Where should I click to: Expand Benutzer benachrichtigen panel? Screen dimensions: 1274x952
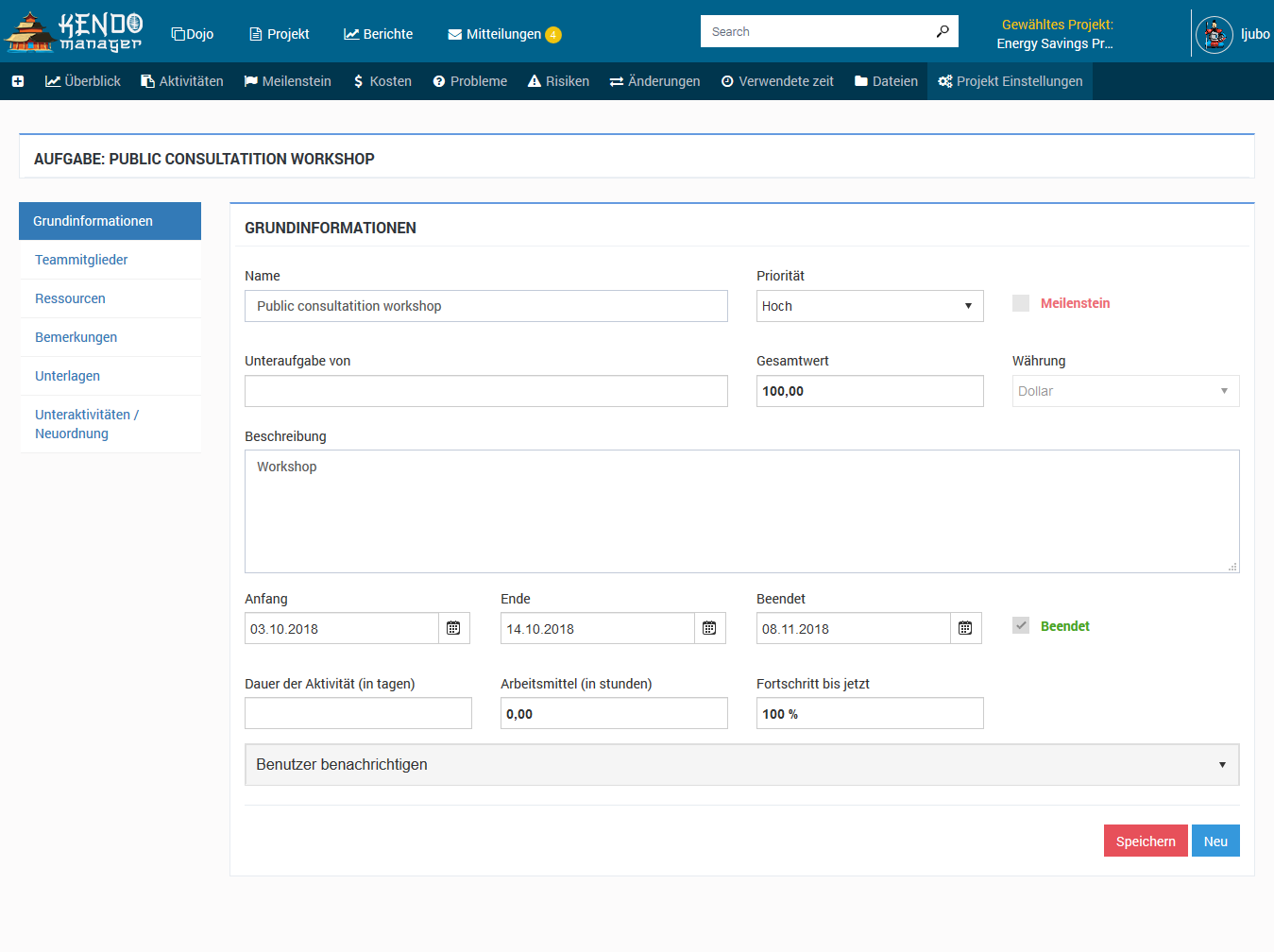741,765
